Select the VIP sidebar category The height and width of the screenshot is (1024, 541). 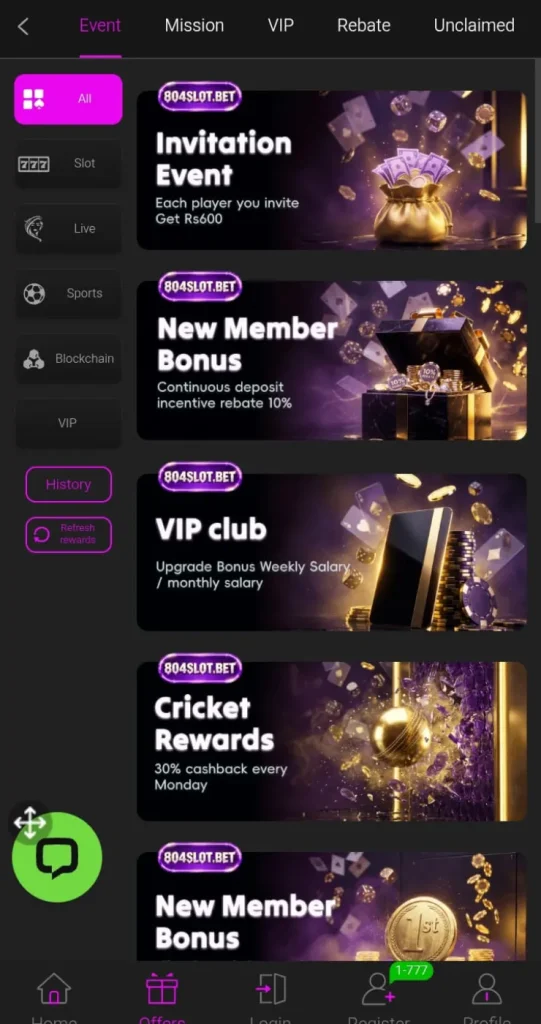68,423
